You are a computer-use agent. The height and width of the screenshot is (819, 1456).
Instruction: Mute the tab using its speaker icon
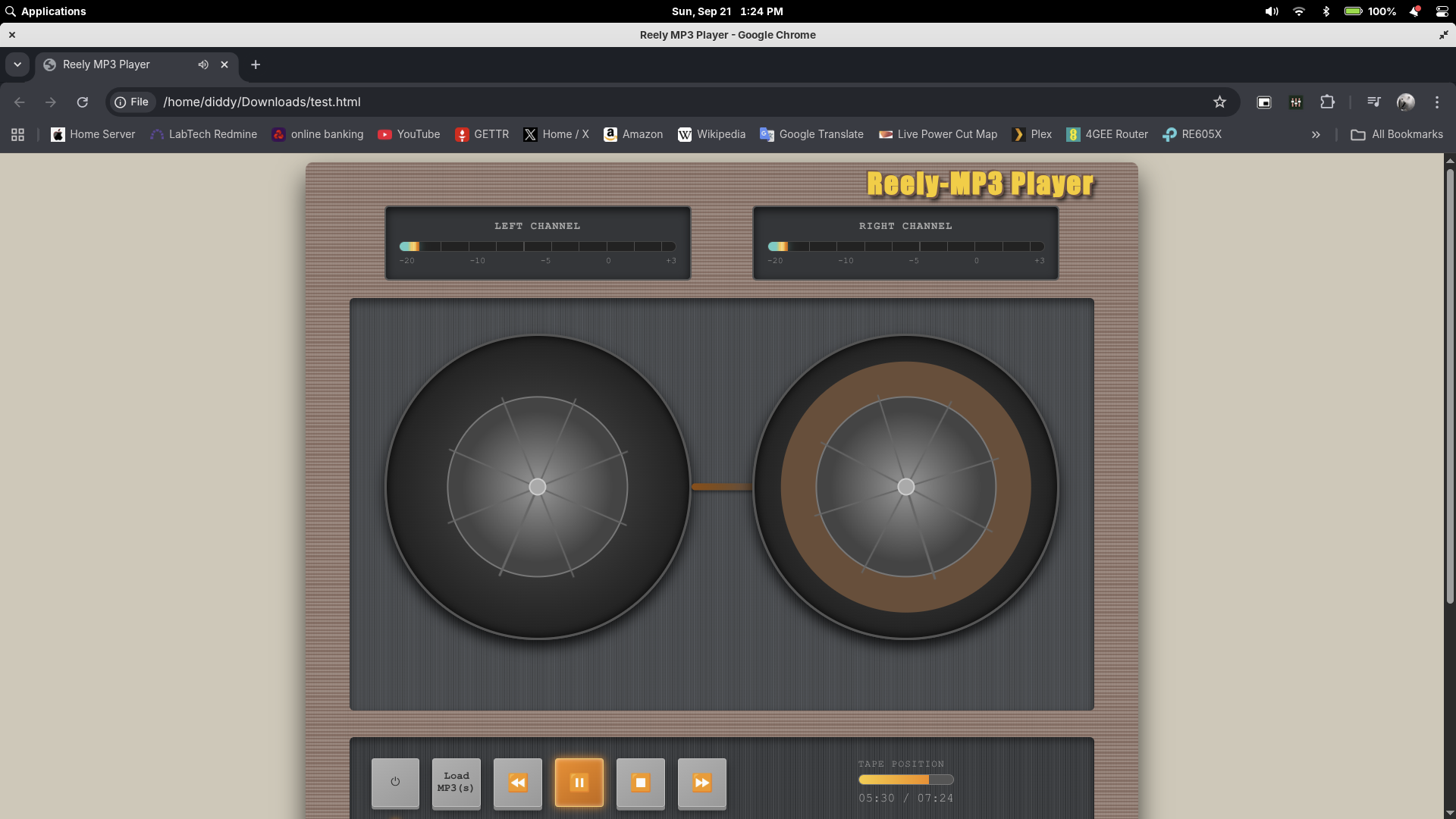(203, 64)
